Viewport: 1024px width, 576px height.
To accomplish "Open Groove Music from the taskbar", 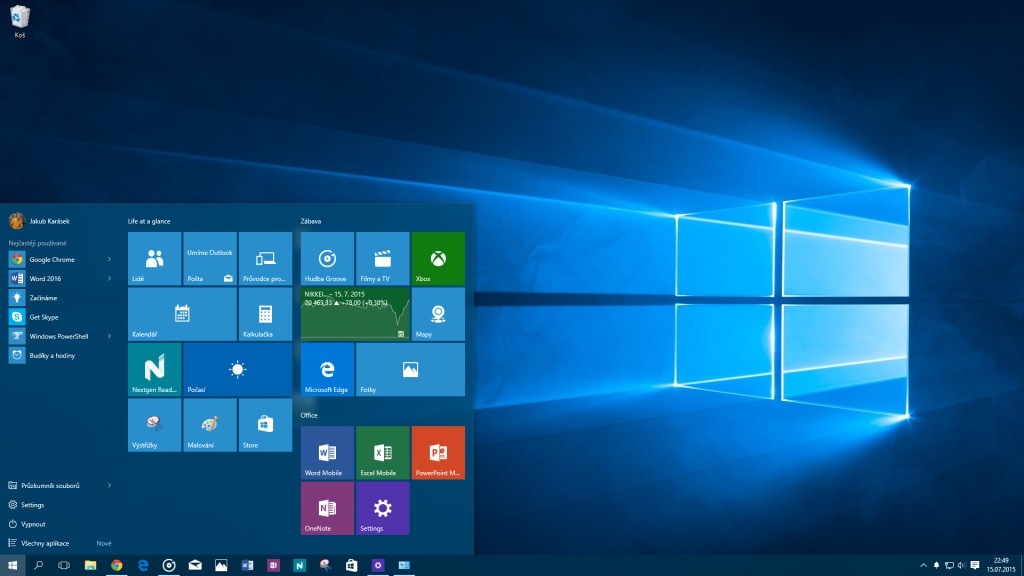I will coord(168,566).
